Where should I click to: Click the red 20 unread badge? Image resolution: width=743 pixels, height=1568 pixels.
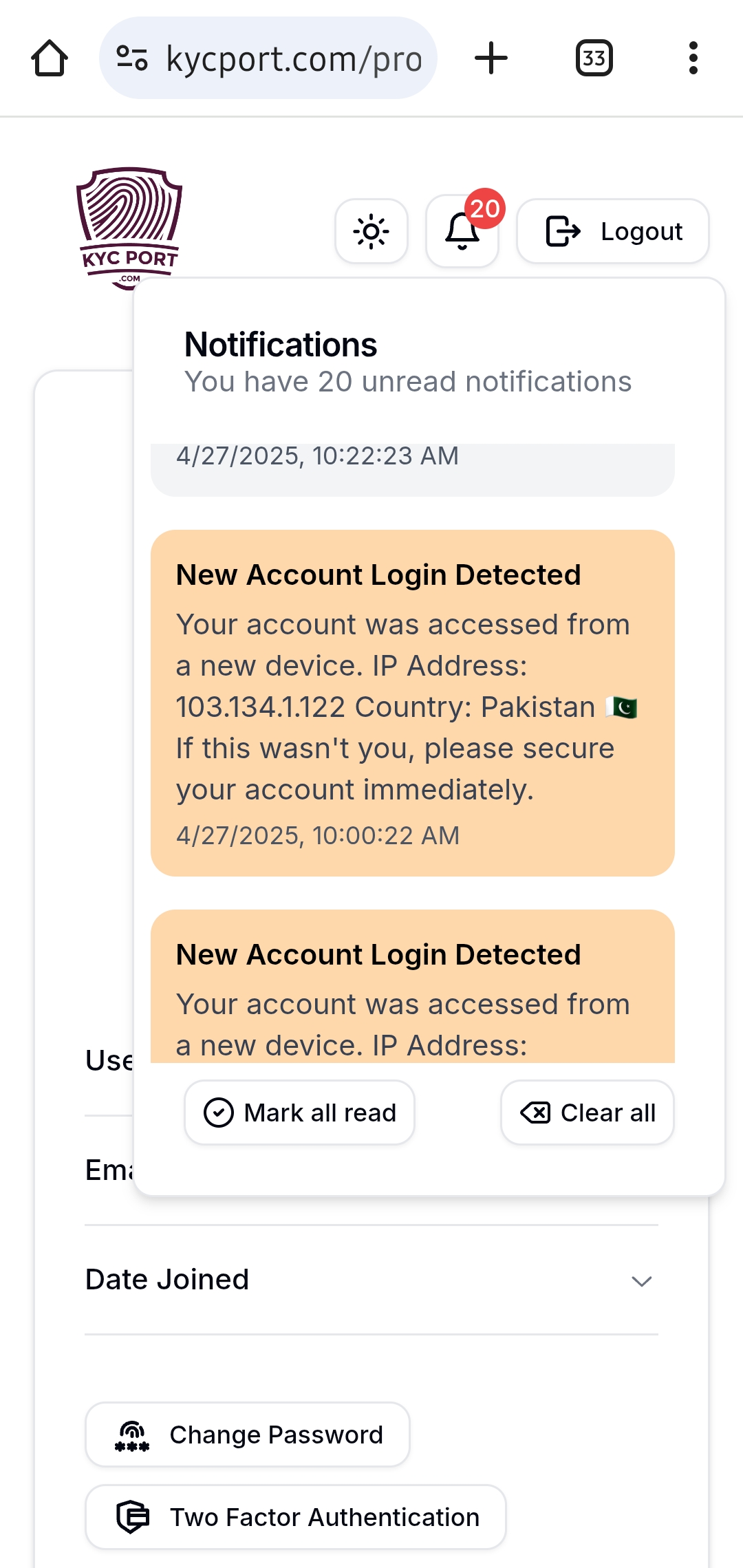pos(485,208)
